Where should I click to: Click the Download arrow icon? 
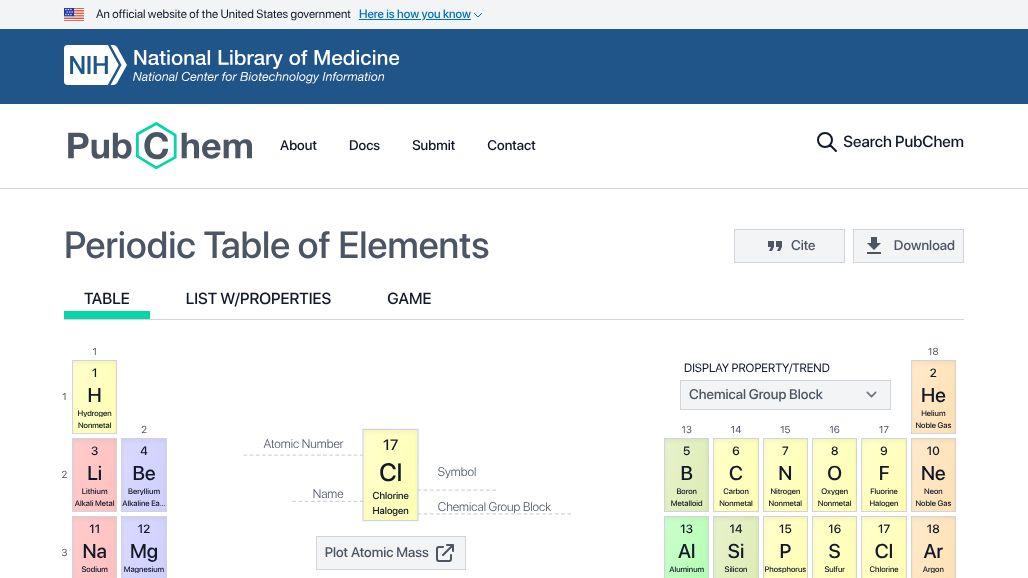(x=874, y=246)
